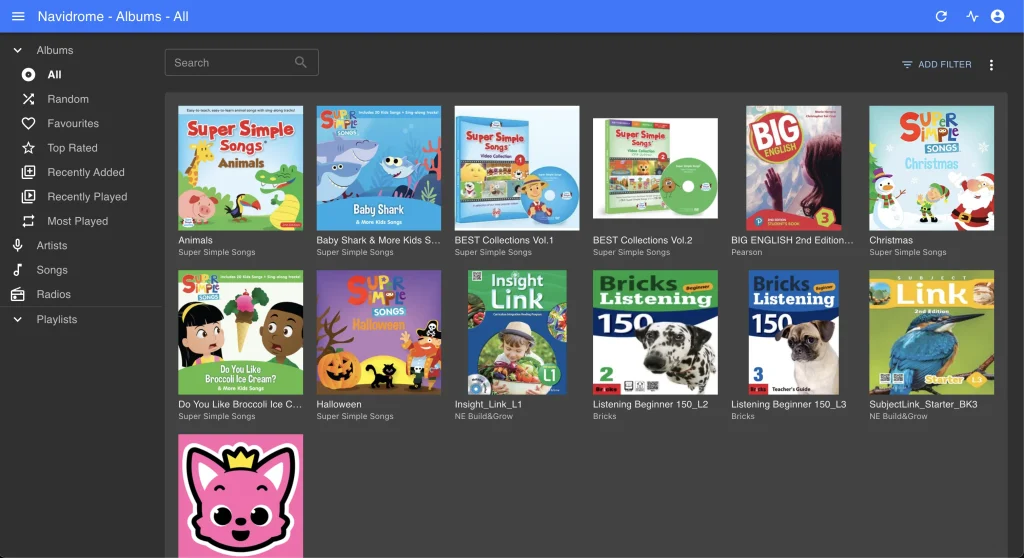Image resolution: width=1024 pixels, height=558 pixels.
Task: Select Random in the sidebar
Action: tap(81, 99)
